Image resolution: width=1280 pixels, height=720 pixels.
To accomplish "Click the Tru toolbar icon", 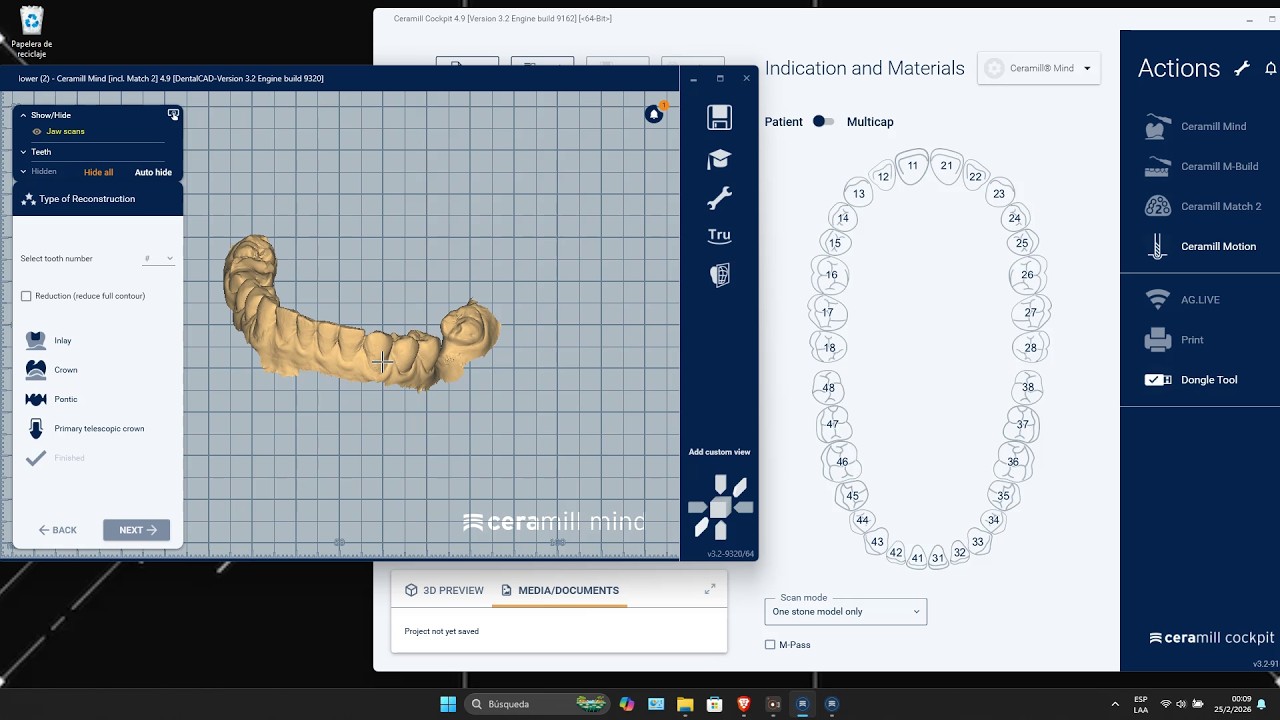I will (719, 236).
